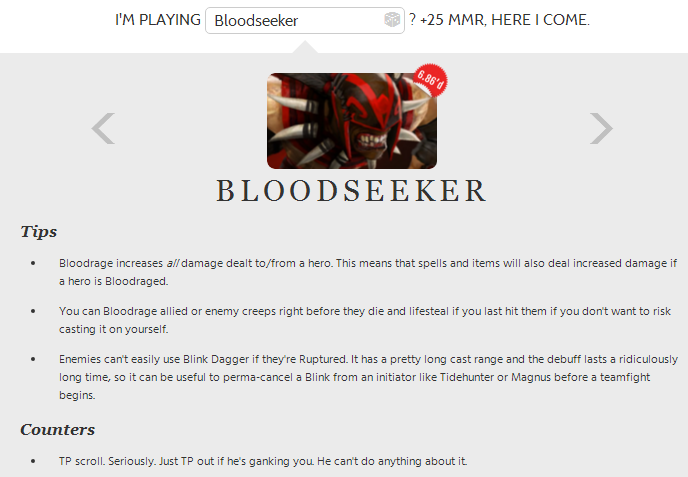The height and width of the screenshot is (477, 688).
Task: Click the +25 MMR, HERE I COME text
Action: (x=505, y=20)
